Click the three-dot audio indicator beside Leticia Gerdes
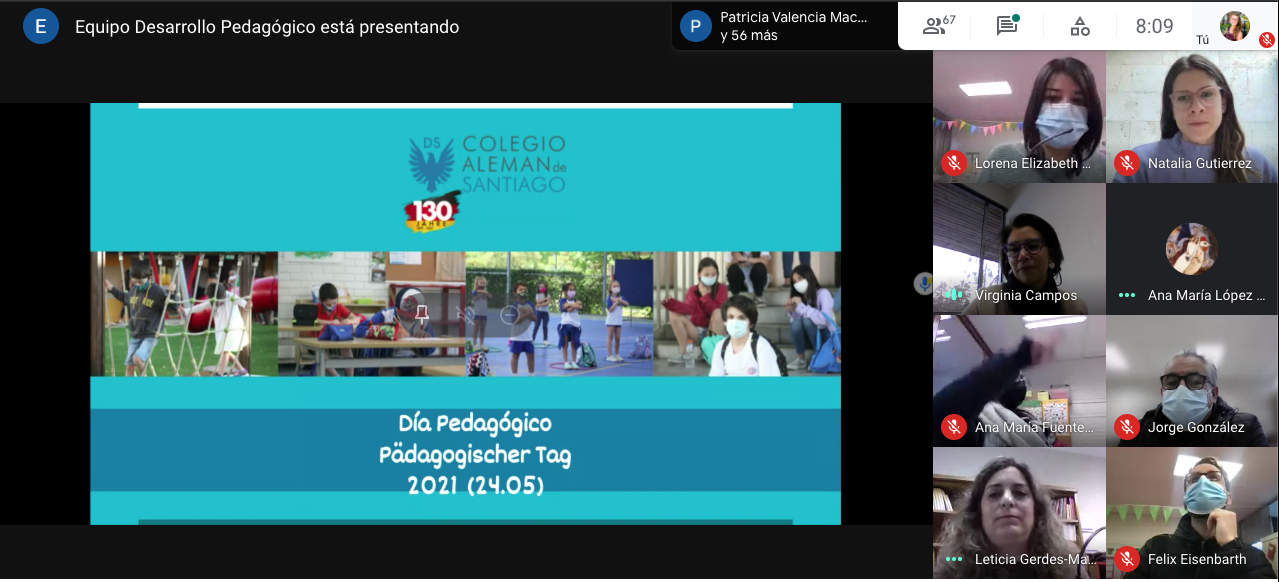This screenshot has width=1279, height=582. (x=954, y=559)
